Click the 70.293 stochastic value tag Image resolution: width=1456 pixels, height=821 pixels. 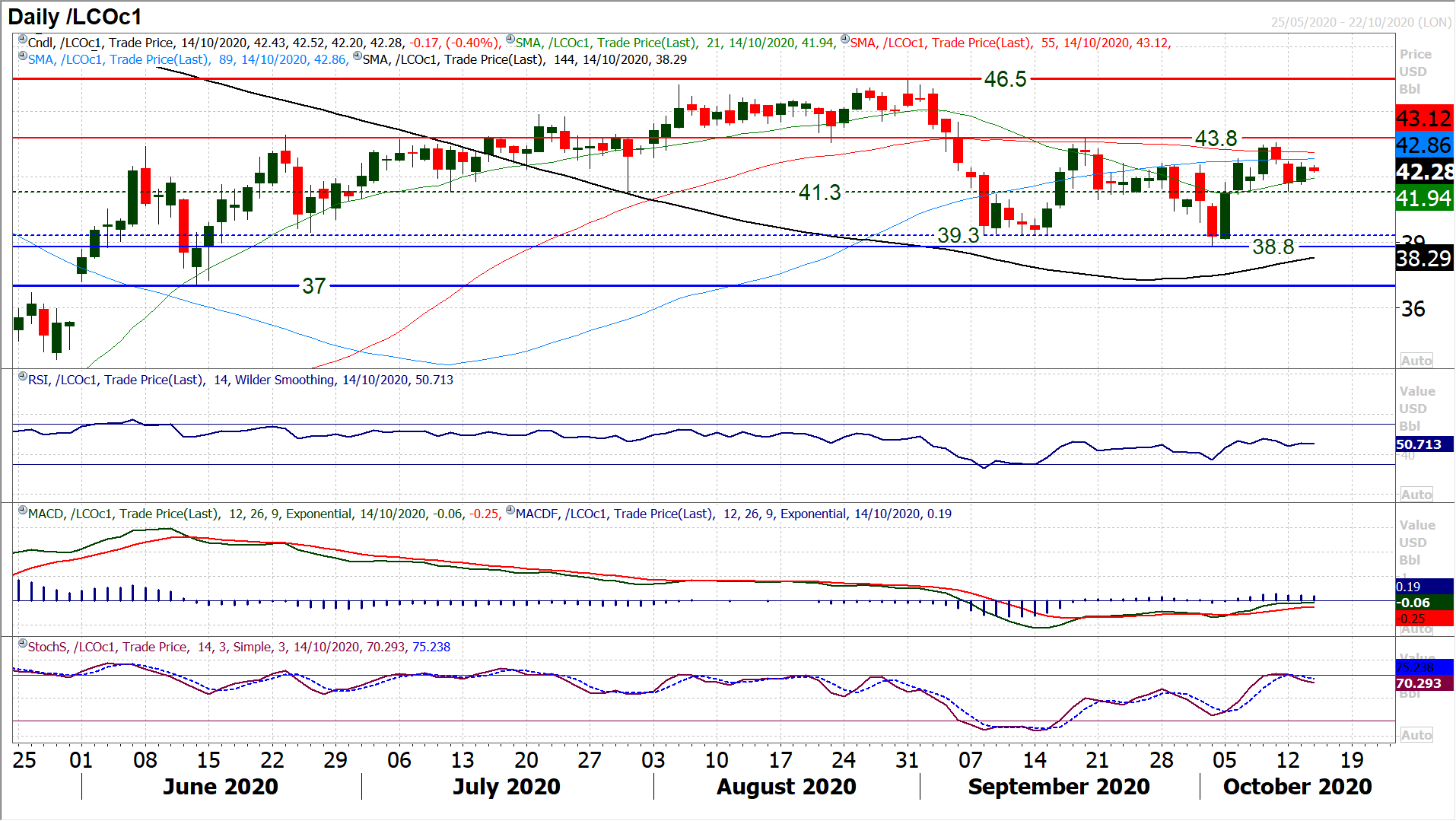tap(1424, 683)
